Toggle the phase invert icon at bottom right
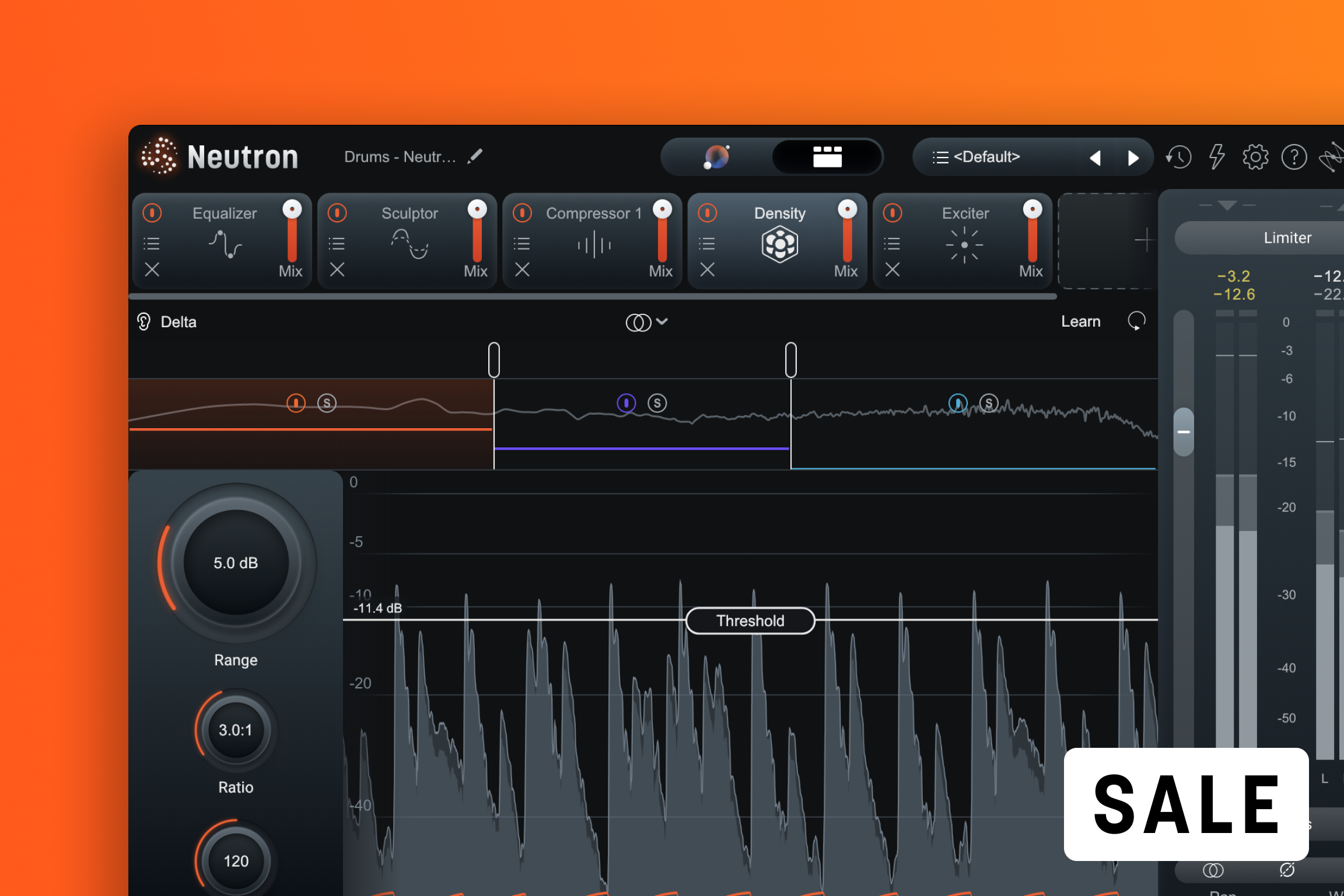The height and width of the screenshot is (896, 1344). [x=1287, y=870]
